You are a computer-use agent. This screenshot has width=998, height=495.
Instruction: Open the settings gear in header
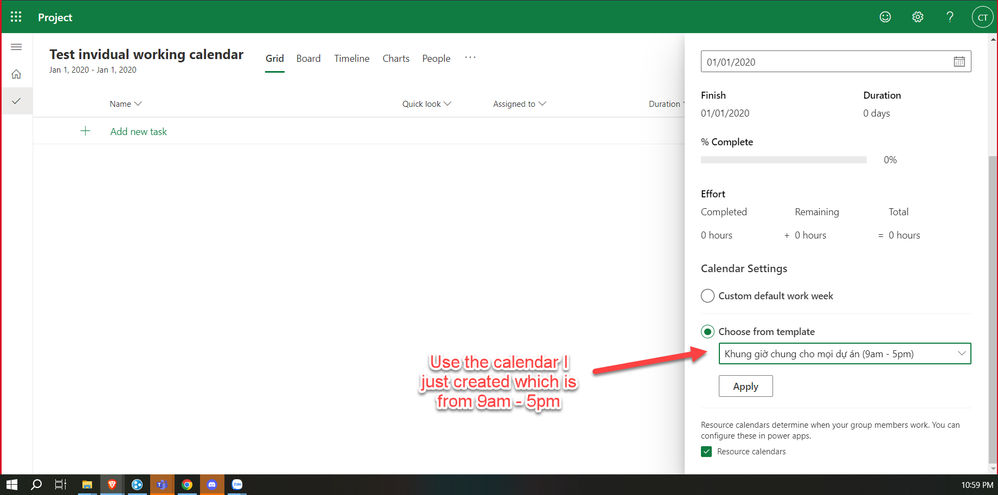point(917,17)
